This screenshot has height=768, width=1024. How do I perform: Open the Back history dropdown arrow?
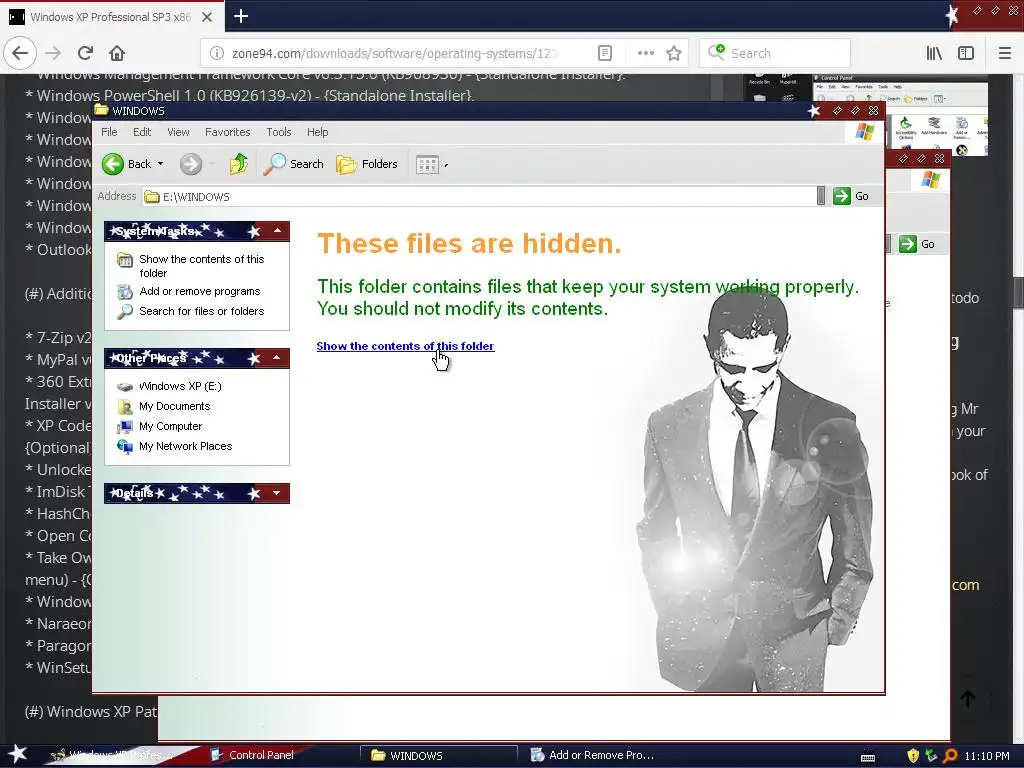(x=161, y=164)
